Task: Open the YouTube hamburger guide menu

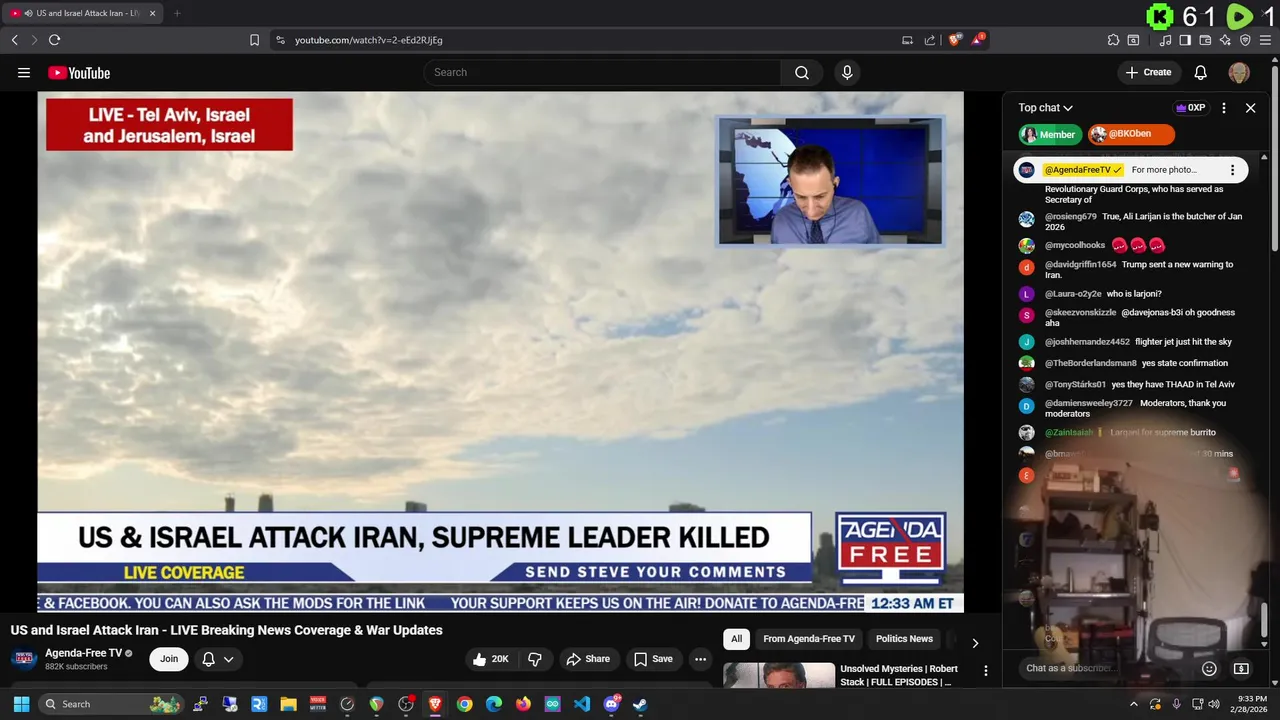Action: pos(24,72)
